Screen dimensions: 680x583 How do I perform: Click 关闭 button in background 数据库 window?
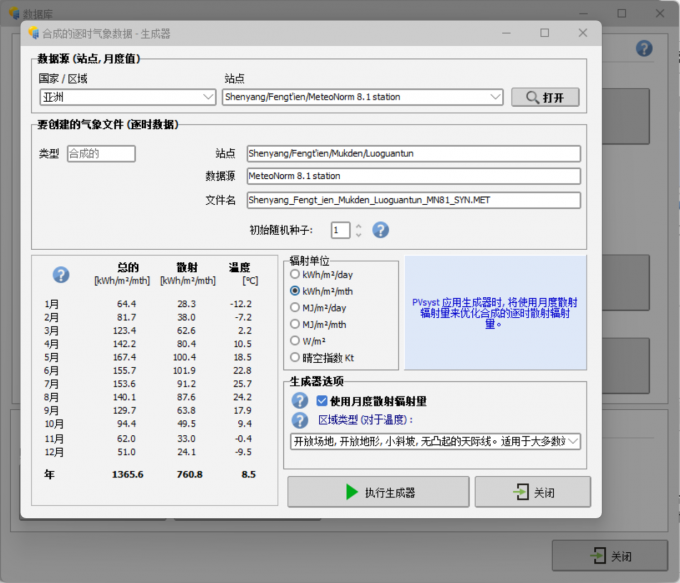tap(609, 556)
